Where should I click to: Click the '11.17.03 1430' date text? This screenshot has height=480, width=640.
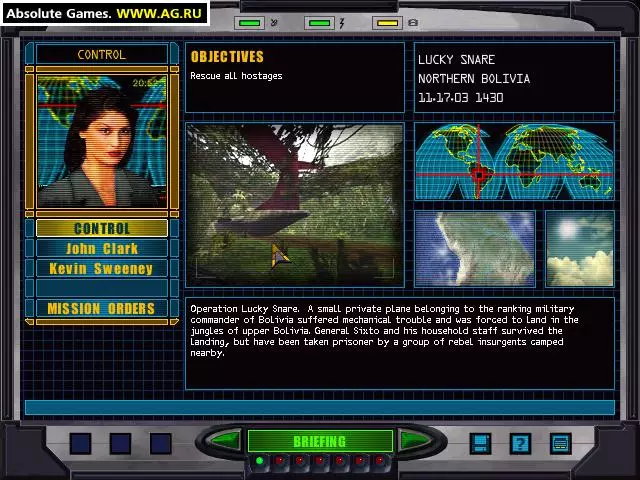coord(460,98)
